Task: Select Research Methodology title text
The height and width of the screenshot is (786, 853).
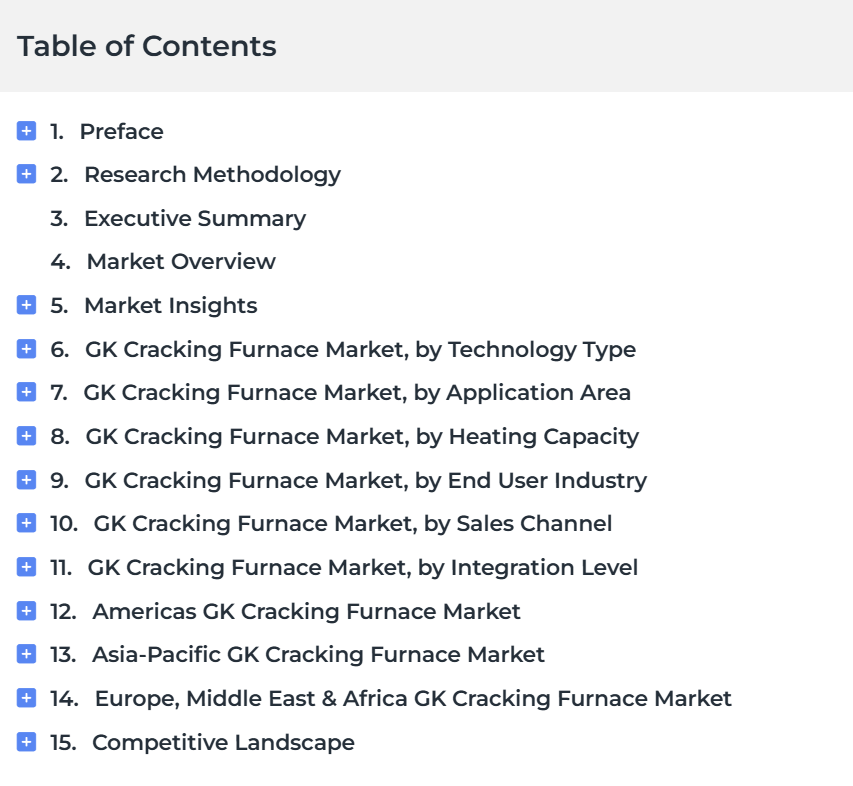Action: [212, 175]
